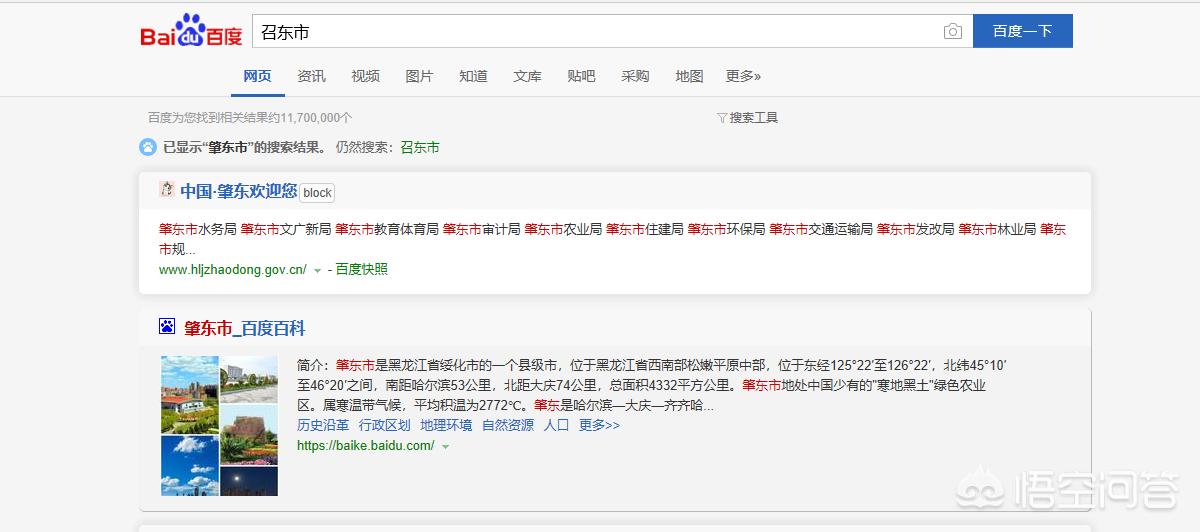Open the 自然资源 sublink
This screenshot has height=532, width=1200.
coord(508,425)
